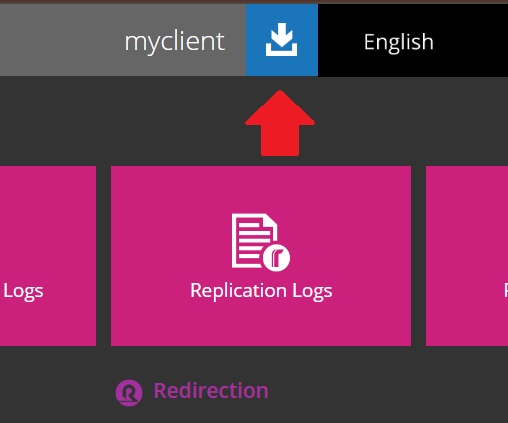Image resolution: width=508 pixels, height=423 pixels.
Task: Click the white download tray arrow glyph
Action: tap(282, 39)
